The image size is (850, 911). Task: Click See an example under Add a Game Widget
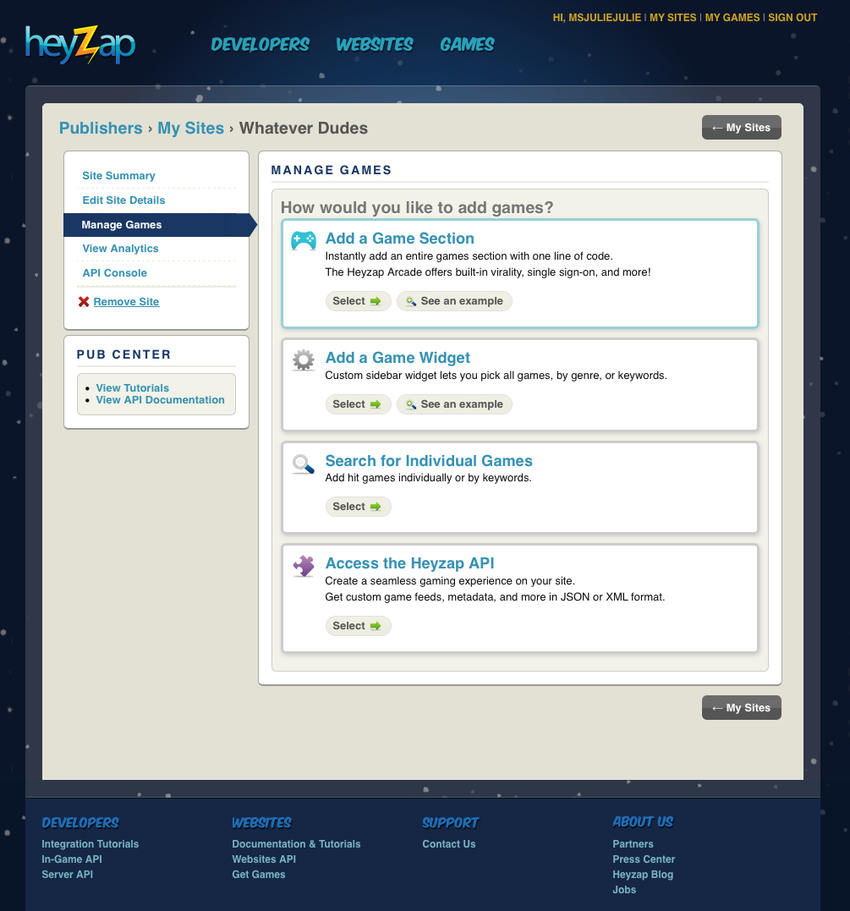click(x=454, y=404)
